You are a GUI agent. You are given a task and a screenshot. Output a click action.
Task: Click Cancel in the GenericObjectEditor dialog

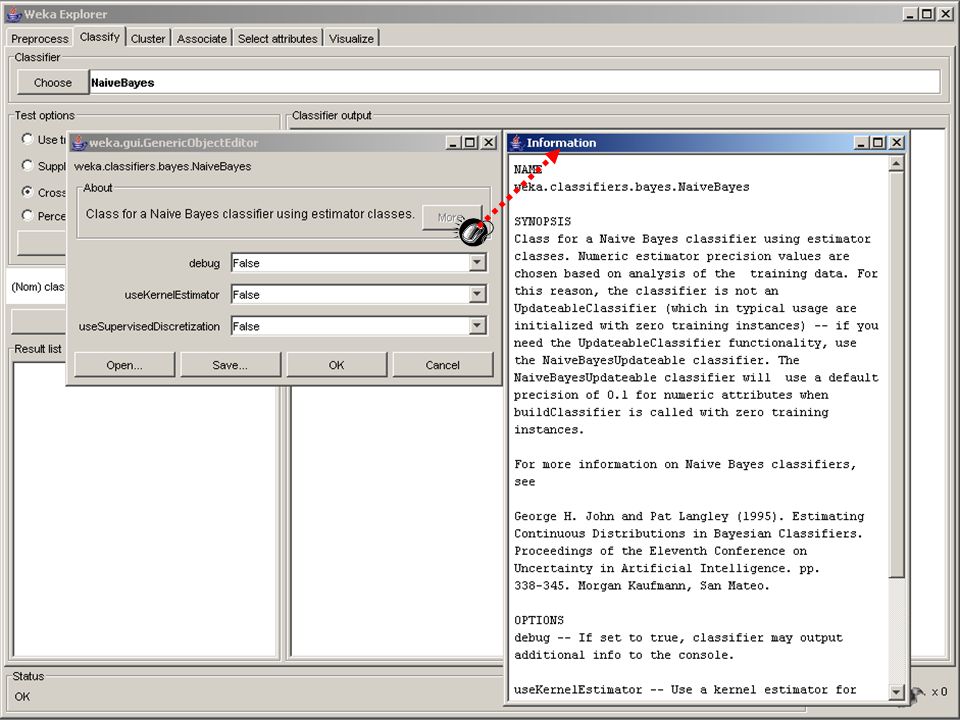tap(443, 365)
